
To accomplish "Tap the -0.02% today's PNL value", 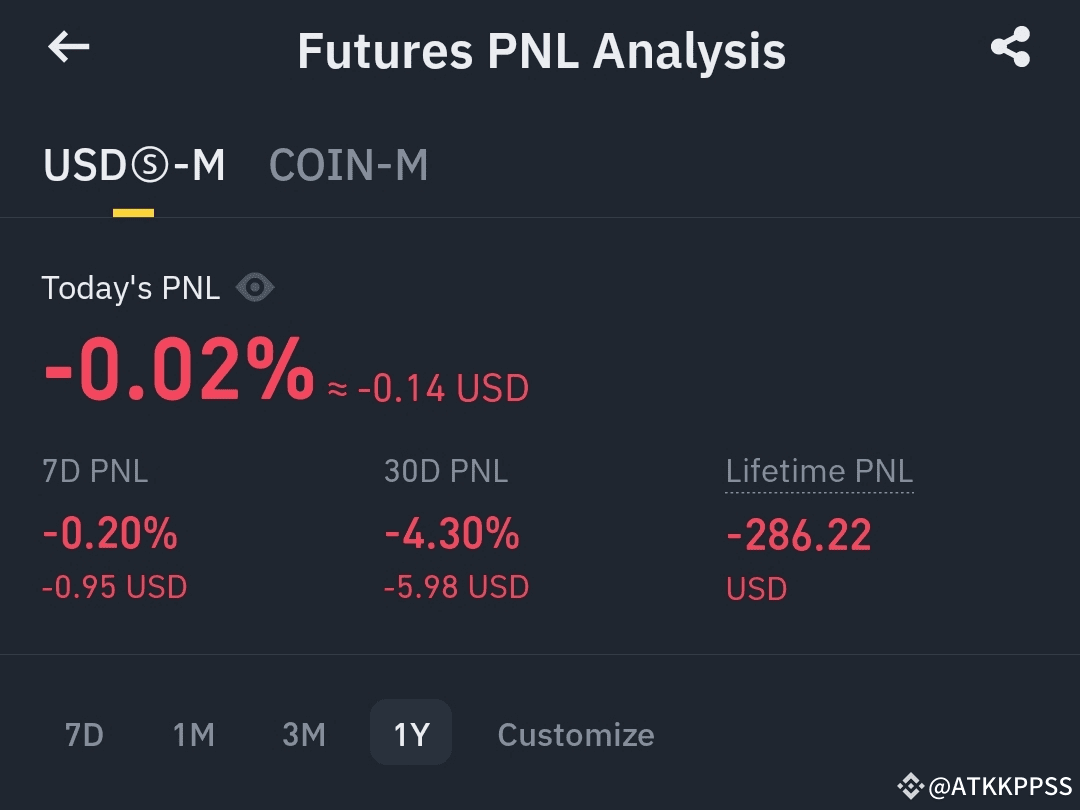I will tap(179, 369).
